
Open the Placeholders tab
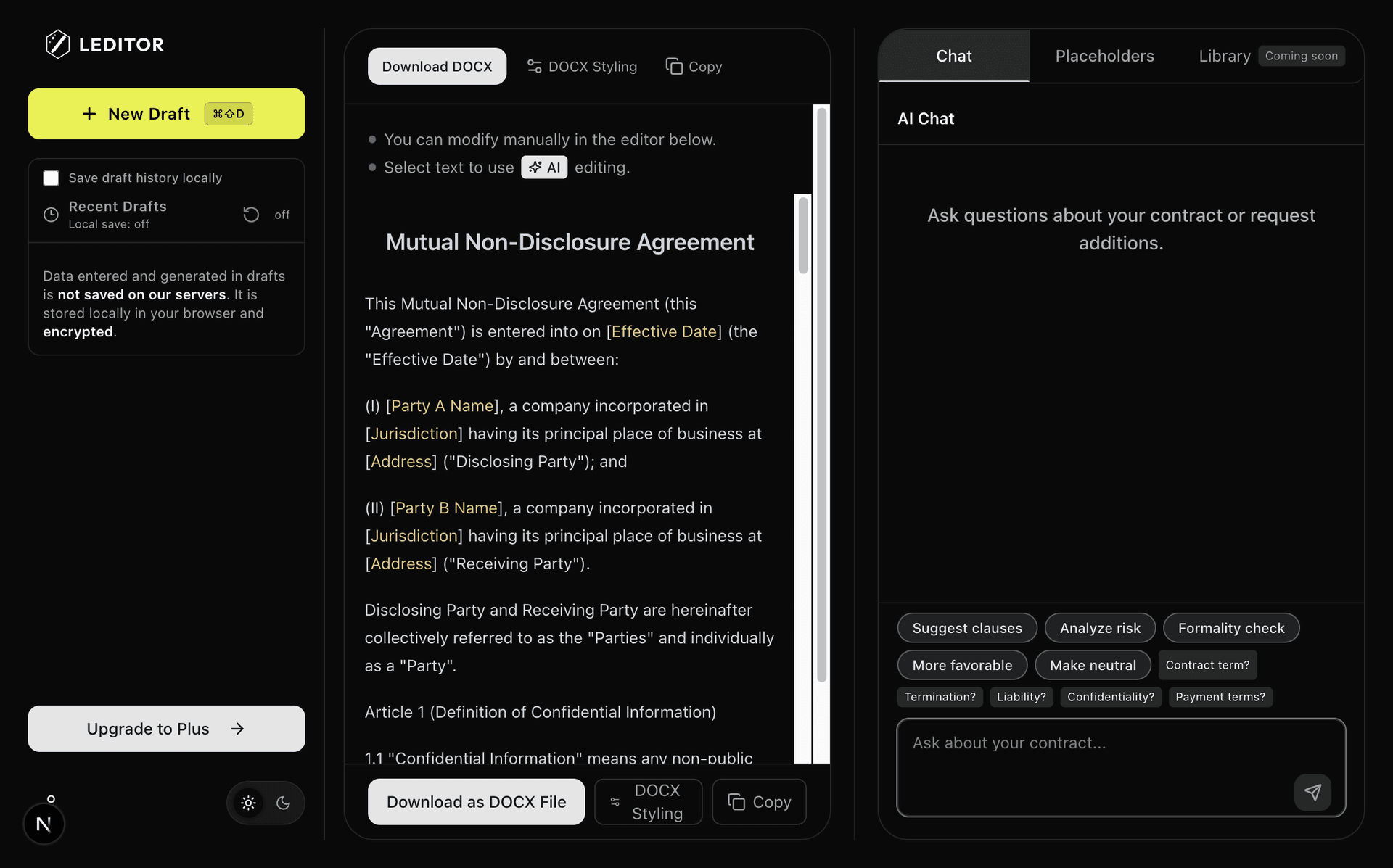(1104, 56)
